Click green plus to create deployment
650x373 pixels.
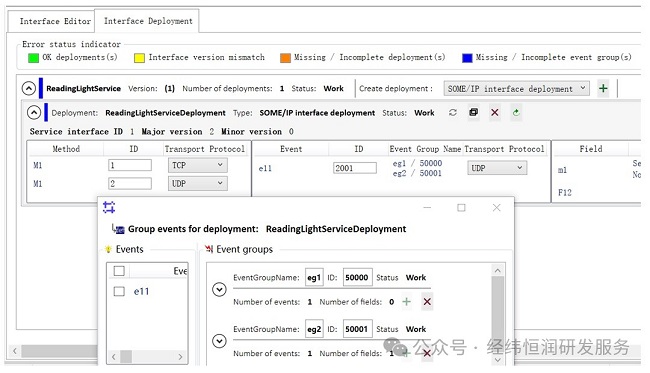[x=603, y=88]
